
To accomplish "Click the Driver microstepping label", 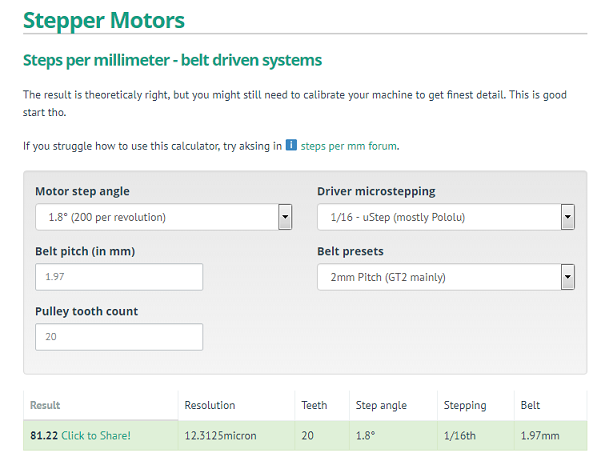I will tap(376, 191).
